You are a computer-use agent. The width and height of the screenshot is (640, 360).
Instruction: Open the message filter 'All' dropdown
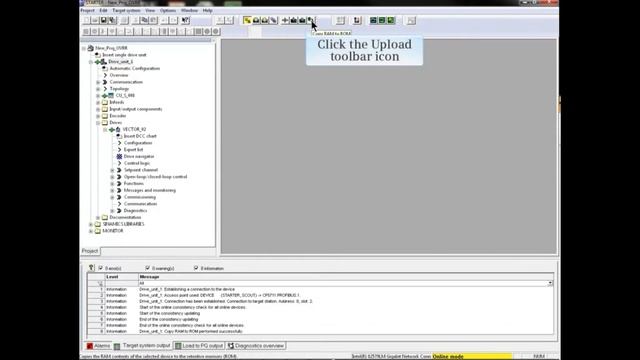click(550, 283)
